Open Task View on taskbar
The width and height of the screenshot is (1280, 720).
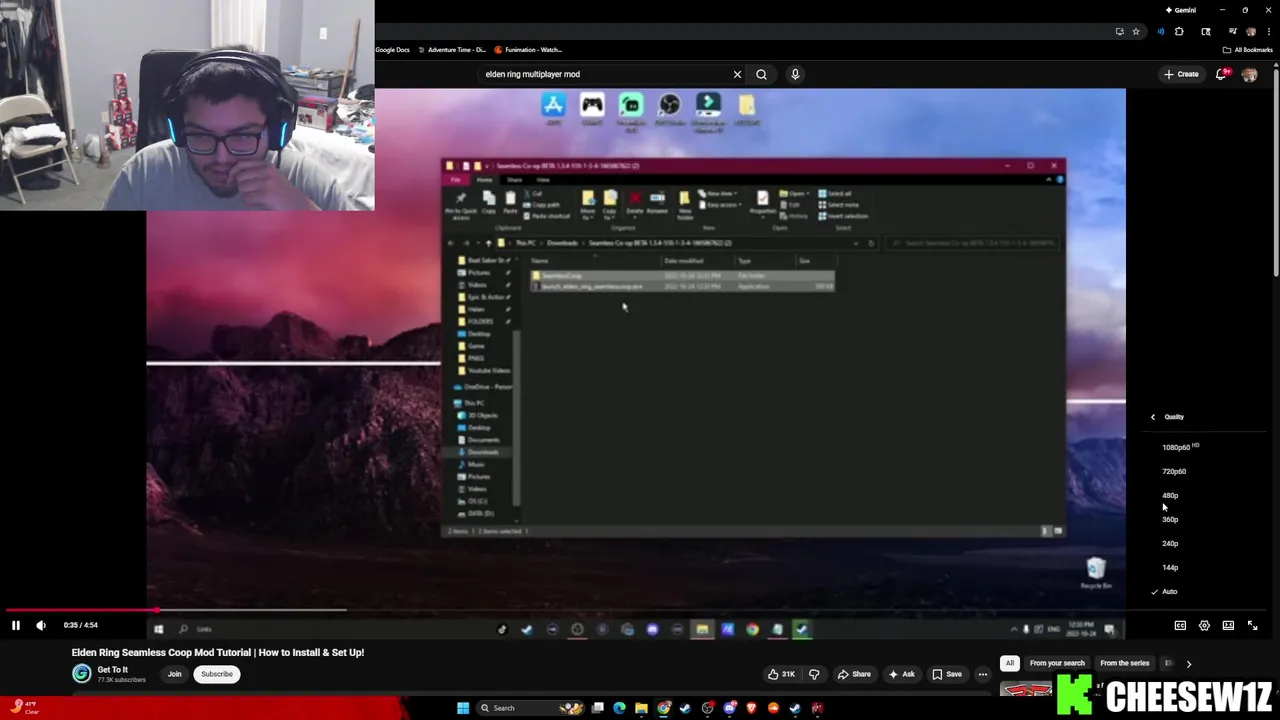tap(597, 708)
